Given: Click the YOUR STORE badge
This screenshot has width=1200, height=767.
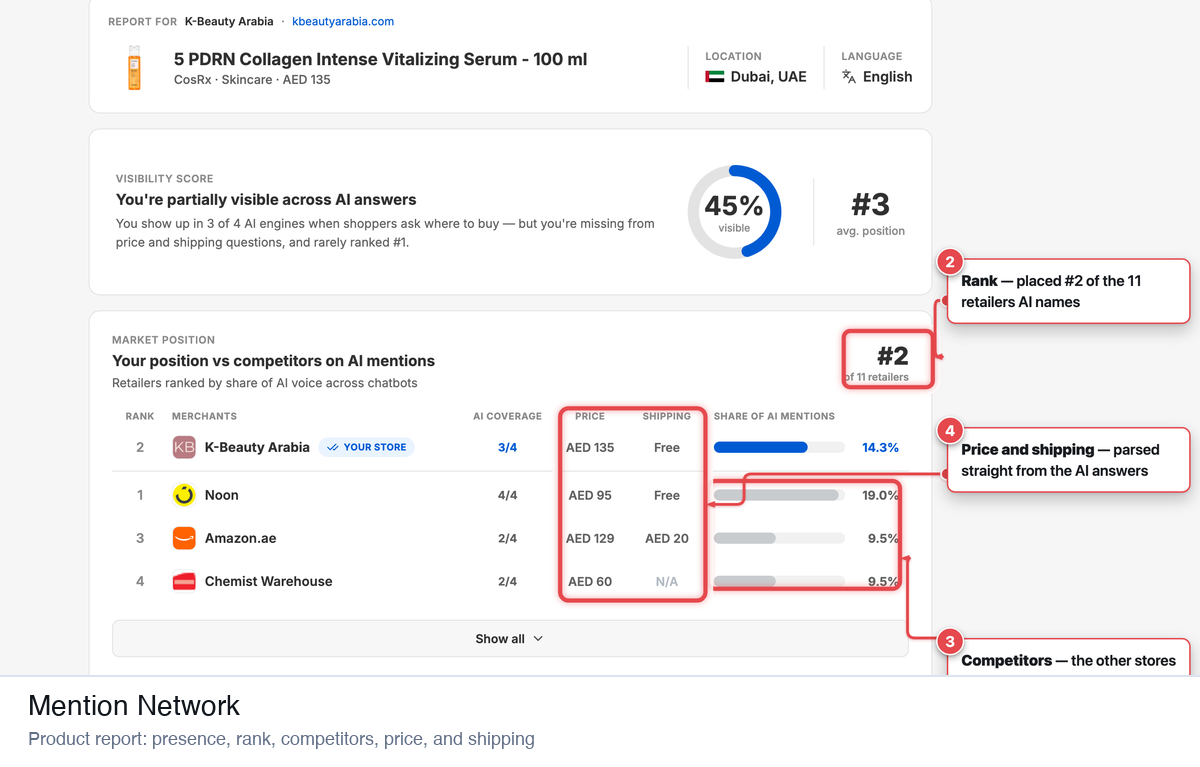Looking at the screenshot, I should click(367, 447).
